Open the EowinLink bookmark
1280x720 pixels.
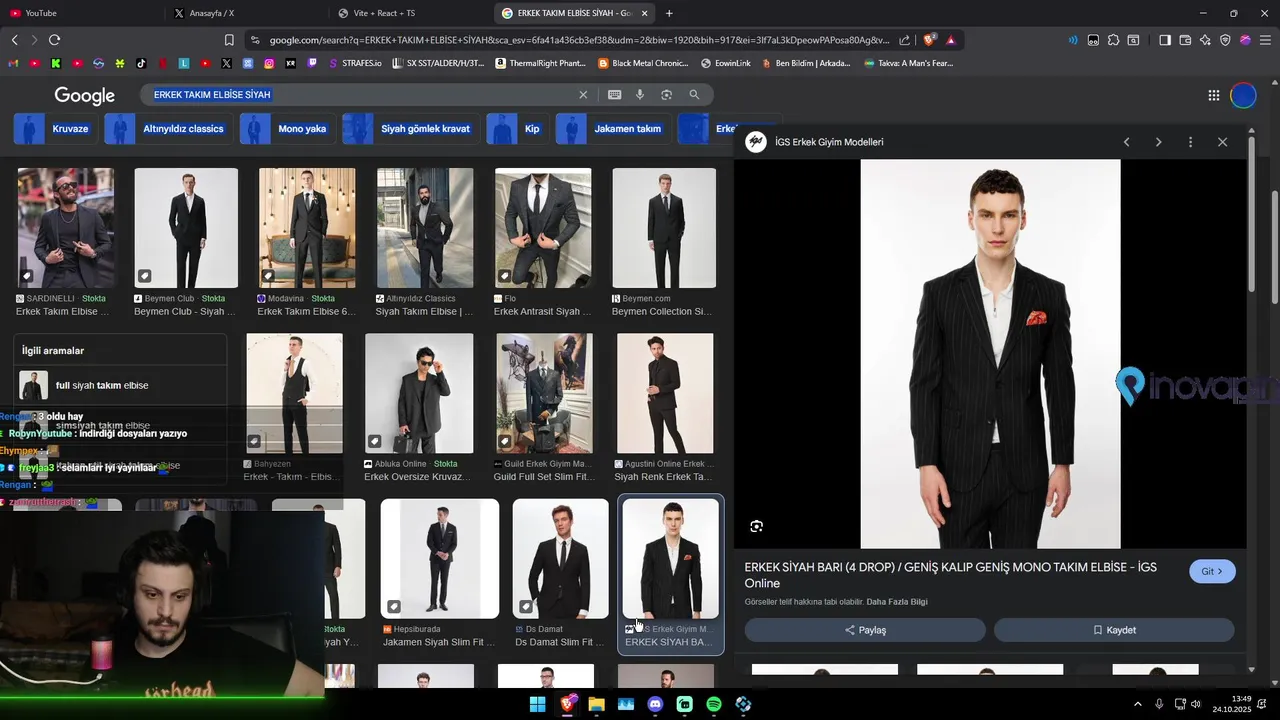pos(726,63)
